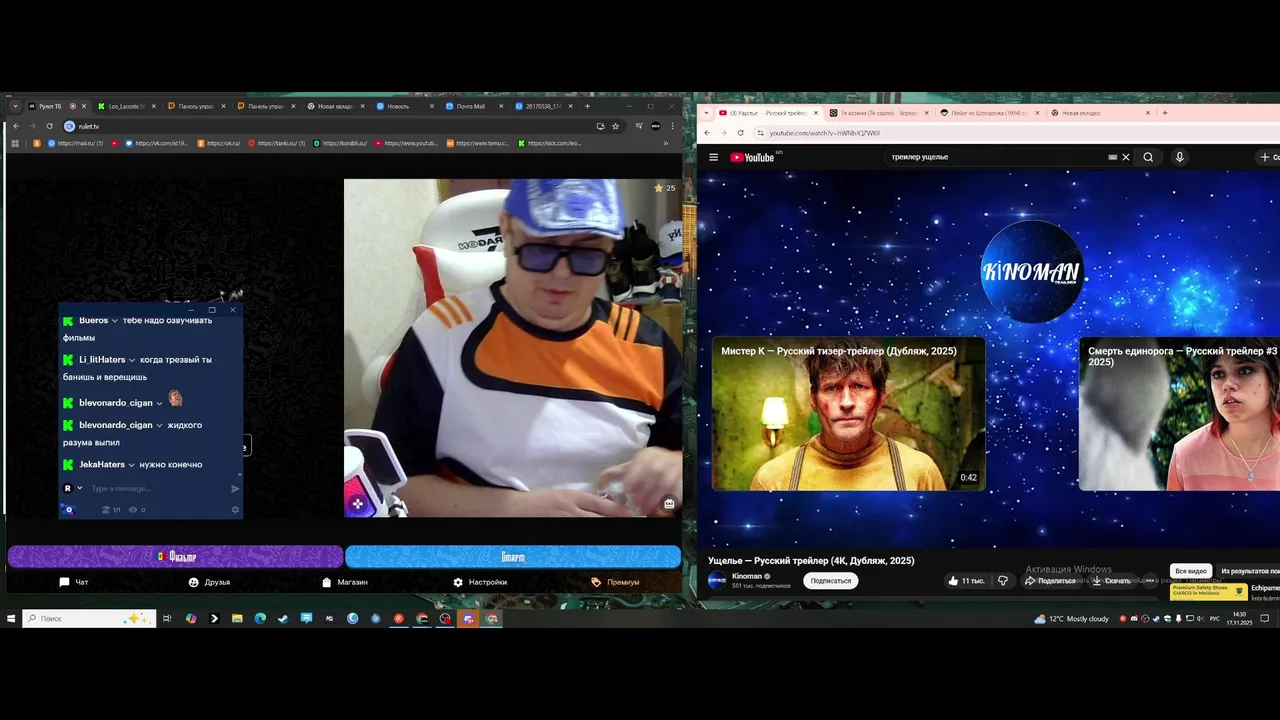Like the video with 11 тыс. button
Viewport: 1280px width, 720px height.
966,580
